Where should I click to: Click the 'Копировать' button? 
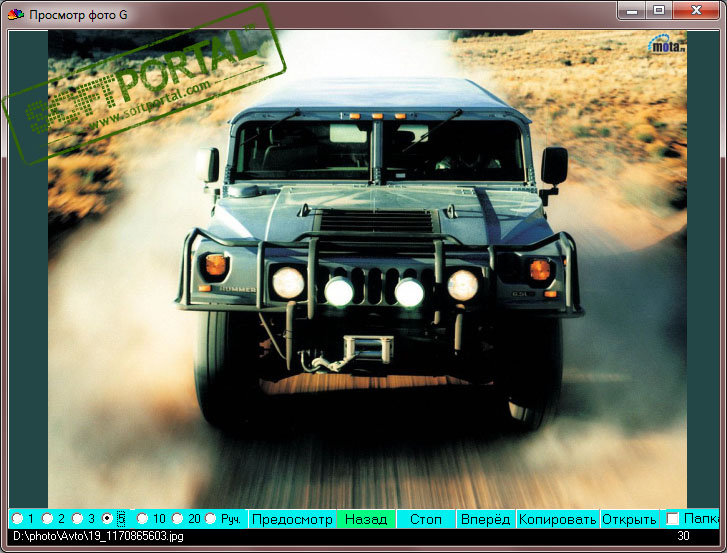click(x=557, y=519)
